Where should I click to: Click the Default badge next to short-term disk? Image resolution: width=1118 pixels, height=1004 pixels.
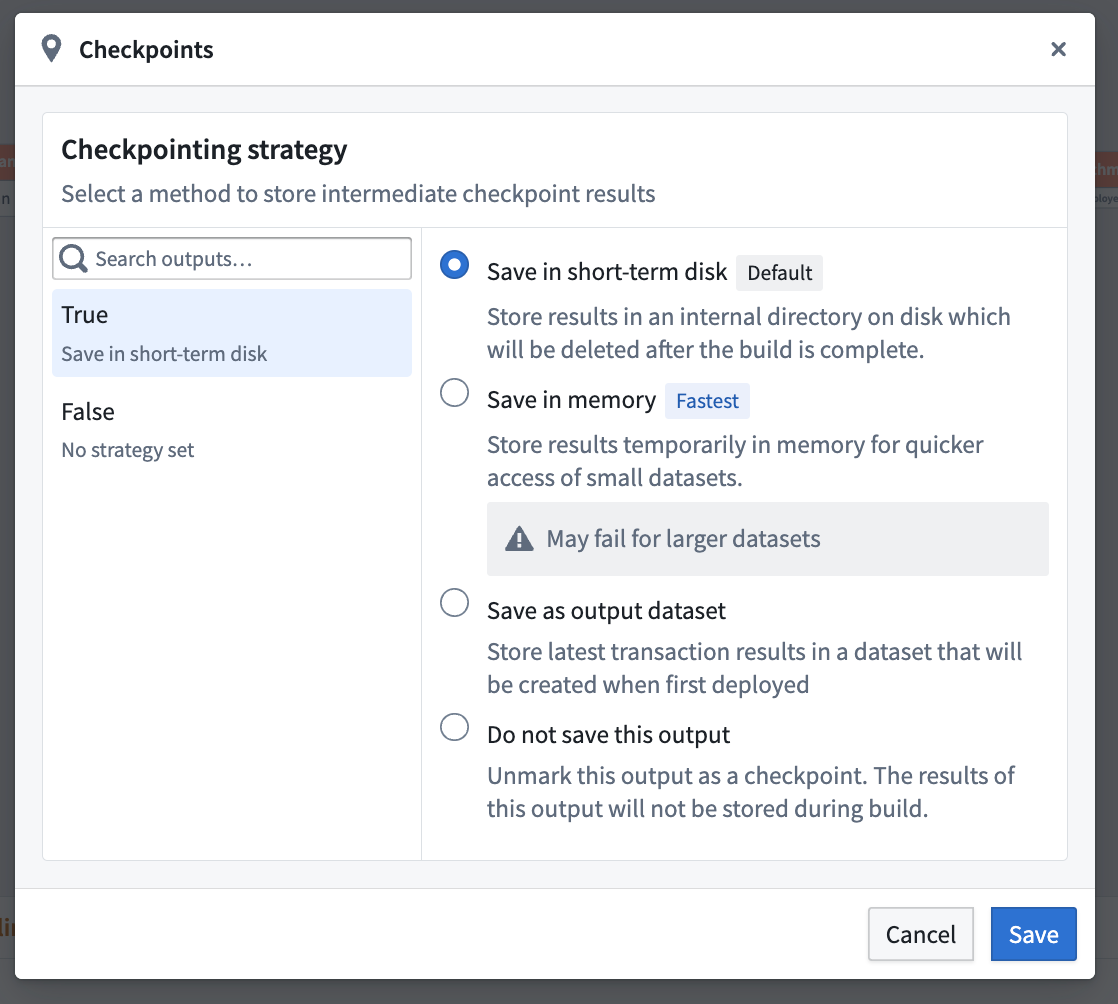pyautogui.click(x=779, y=272)
